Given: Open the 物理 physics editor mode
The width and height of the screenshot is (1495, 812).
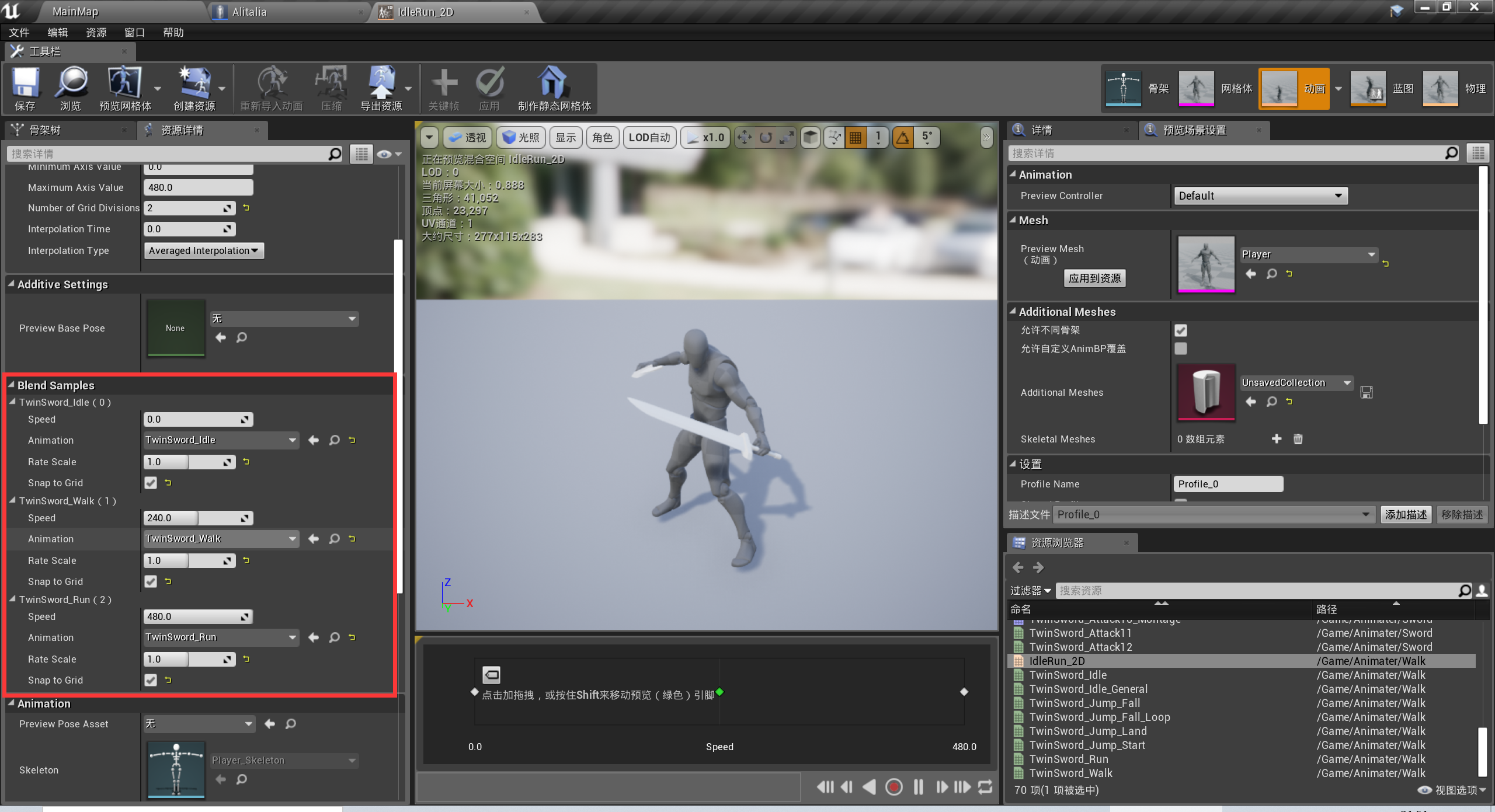Looking at the screenshot, I should pyautogui.click(x=1440, y=89).
